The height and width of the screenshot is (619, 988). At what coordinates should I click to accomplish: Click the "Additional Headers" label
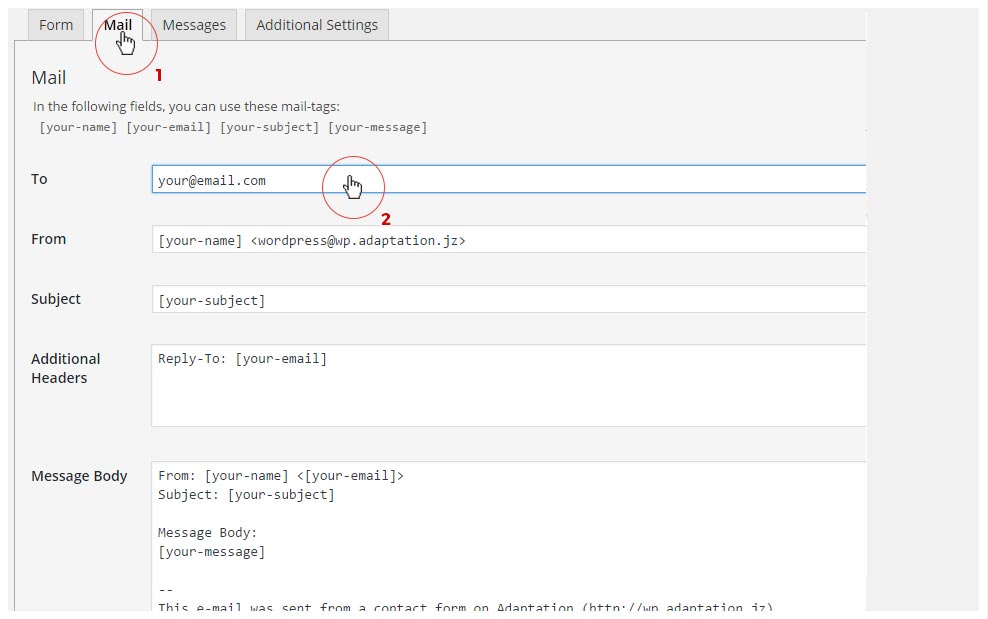(65, 368)
